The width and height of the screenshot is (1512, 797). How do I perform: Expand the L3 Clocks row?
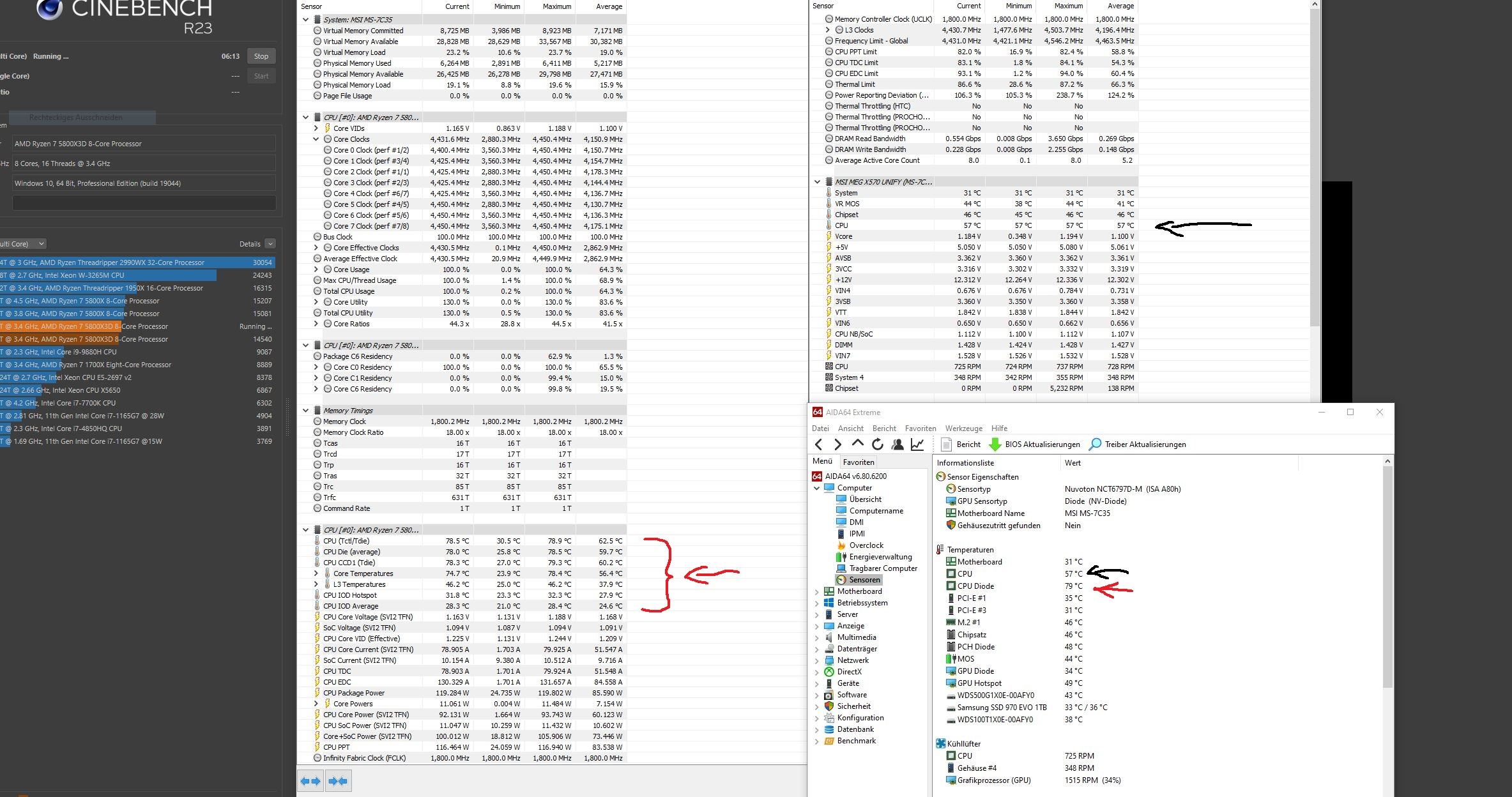tap(828, 30)
